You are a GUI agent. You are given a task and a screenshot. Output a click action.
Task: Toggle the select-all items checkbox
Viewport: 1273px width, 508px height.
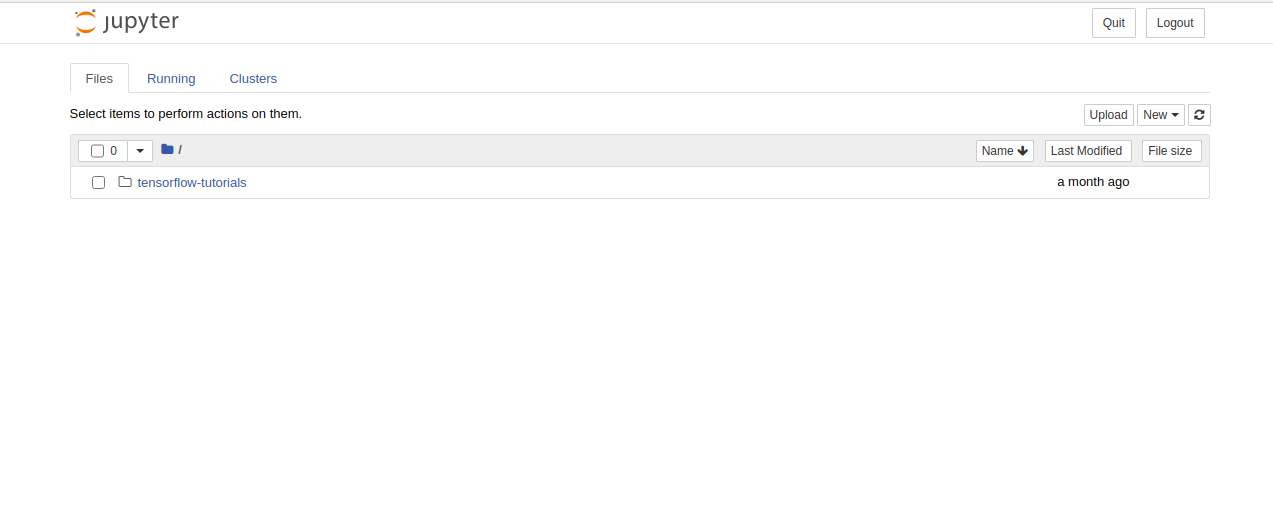(97, 151)
